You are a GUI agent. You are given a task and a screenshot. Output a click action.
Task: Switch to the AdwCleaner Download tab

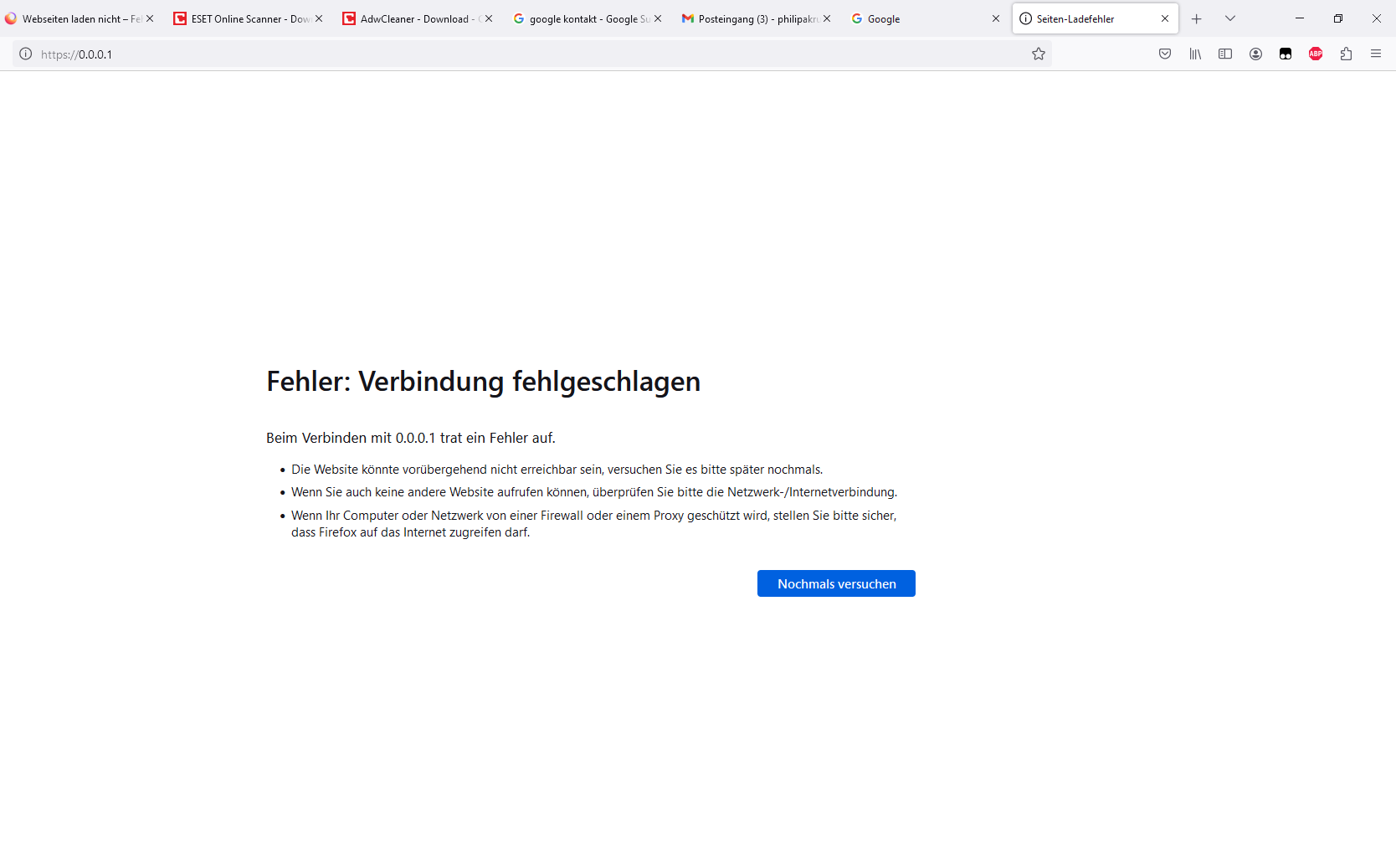tap(410, 18)
